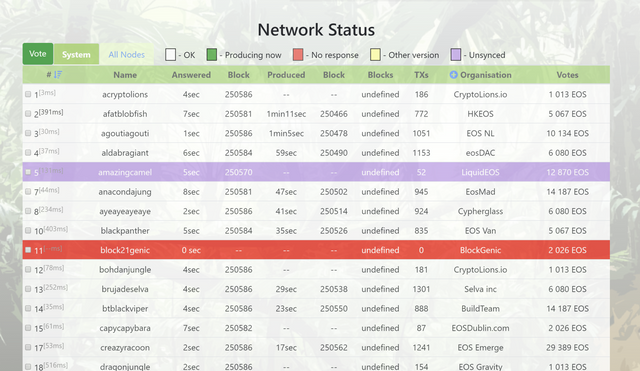Click the purple Unsynced swatch
Screen dimensions: 640x371
tap(456, 55)
